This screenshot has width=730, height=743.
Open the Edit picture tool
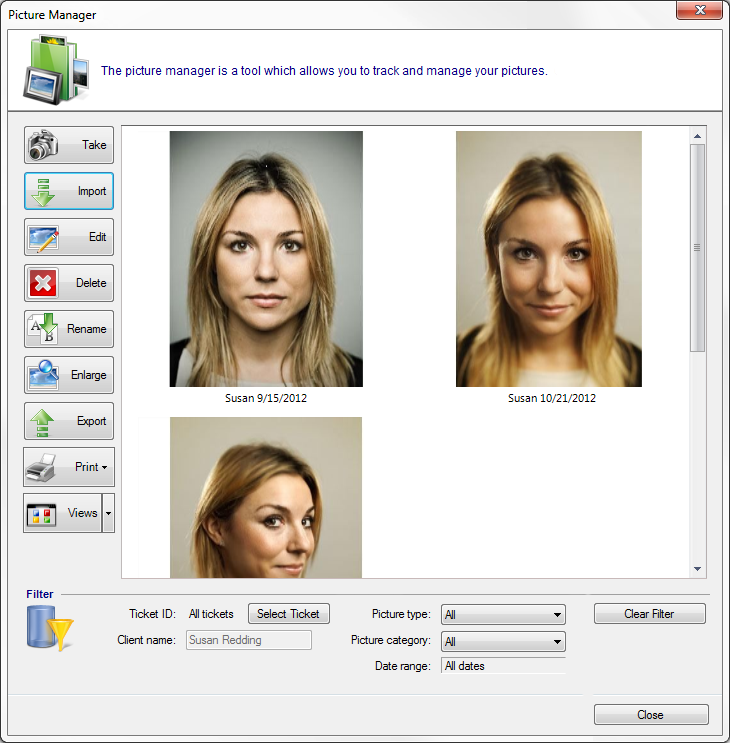click(x=69, y=237)
